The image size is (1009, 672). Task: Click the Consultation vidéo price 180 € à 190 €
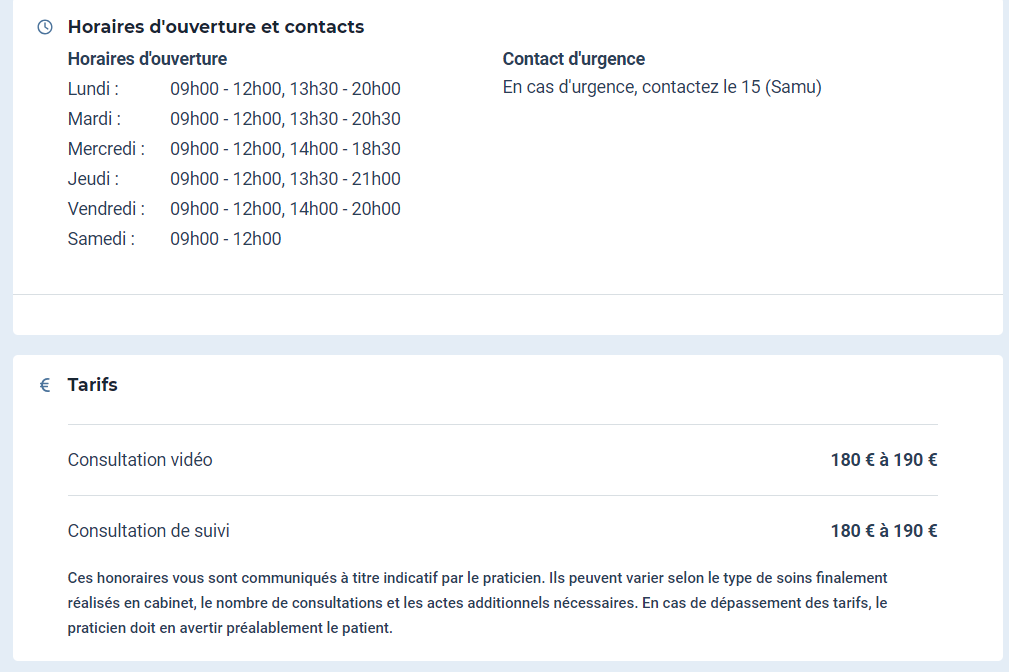(884, 460)
